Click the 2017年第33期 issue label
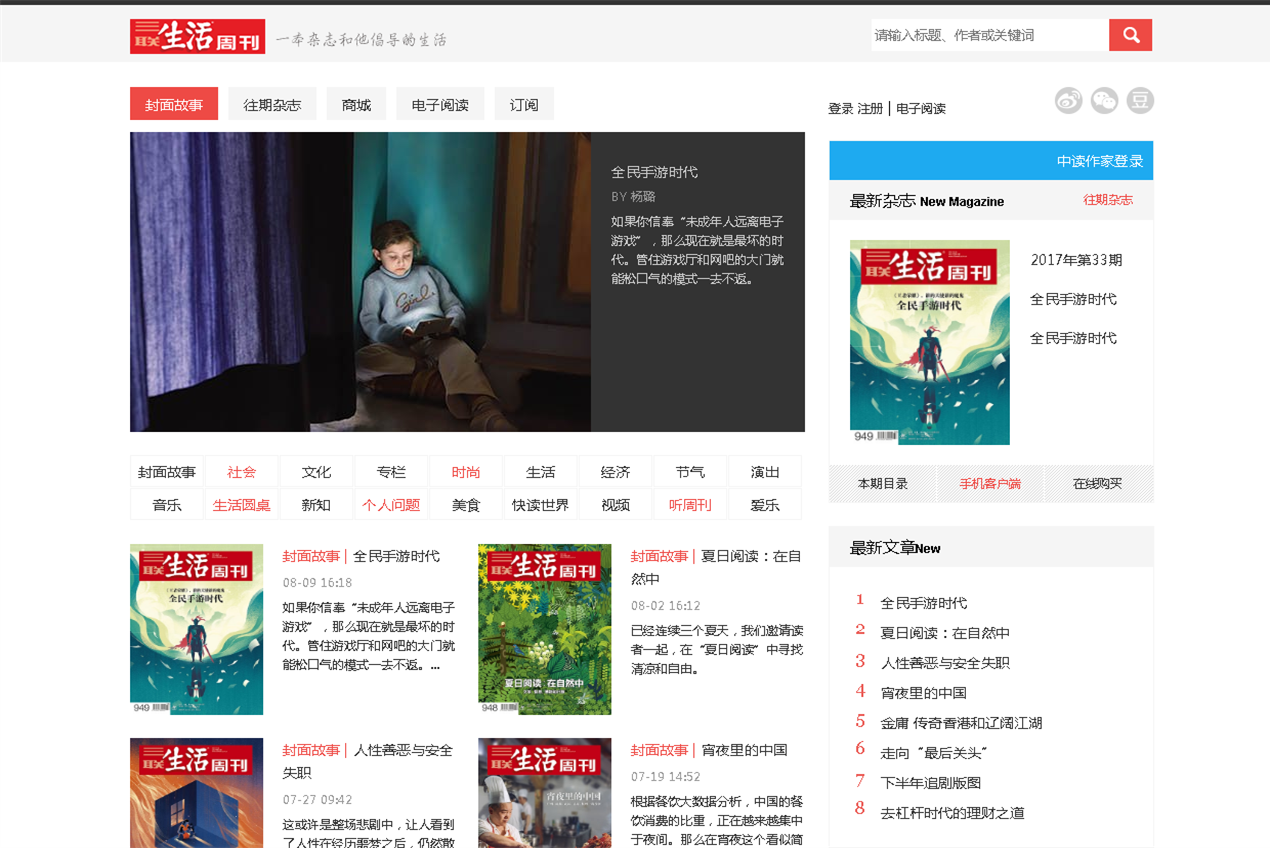 click(1076, 260)
